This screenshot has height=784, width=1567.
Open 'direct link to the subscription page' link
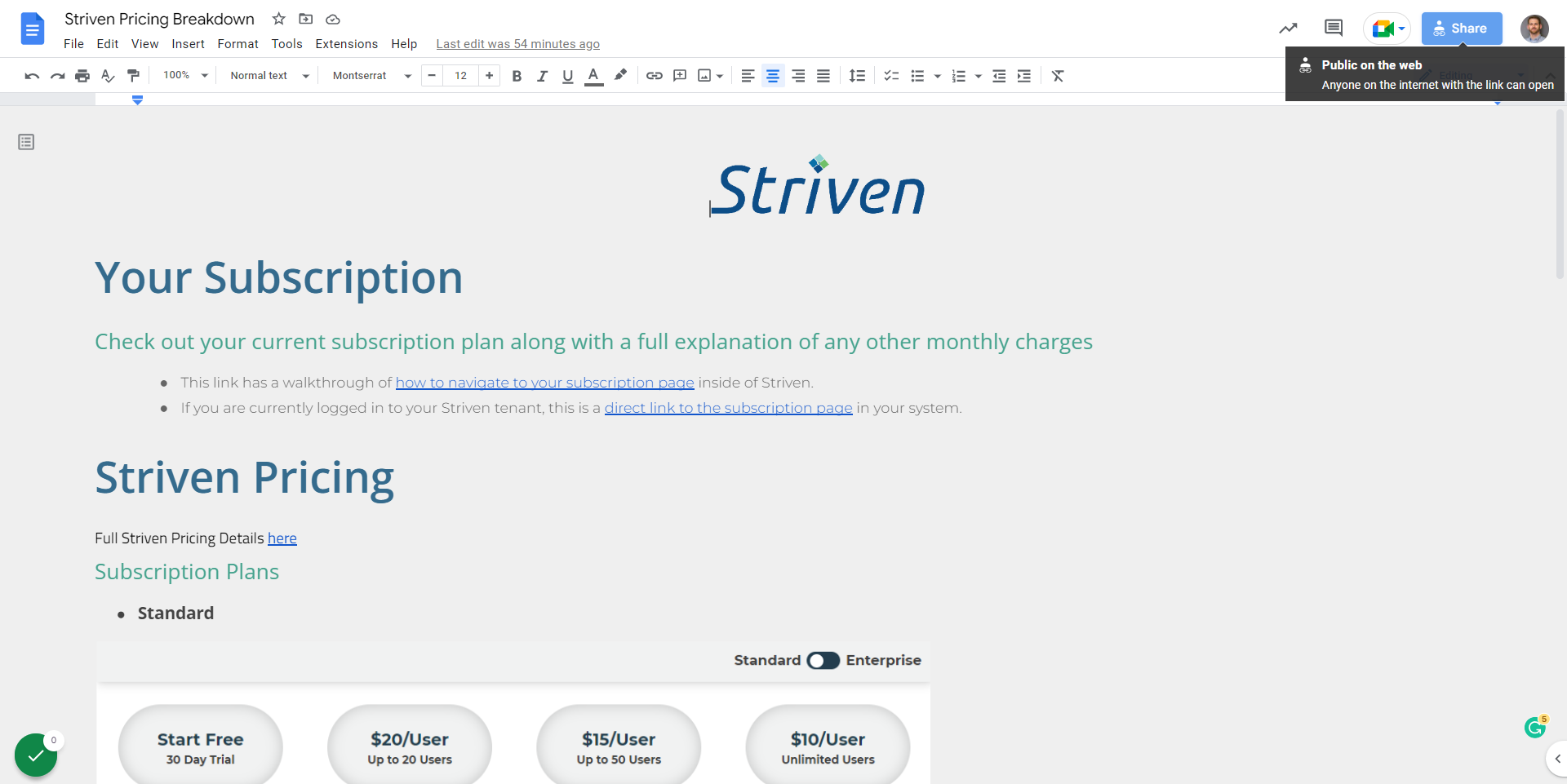(728, 408)
